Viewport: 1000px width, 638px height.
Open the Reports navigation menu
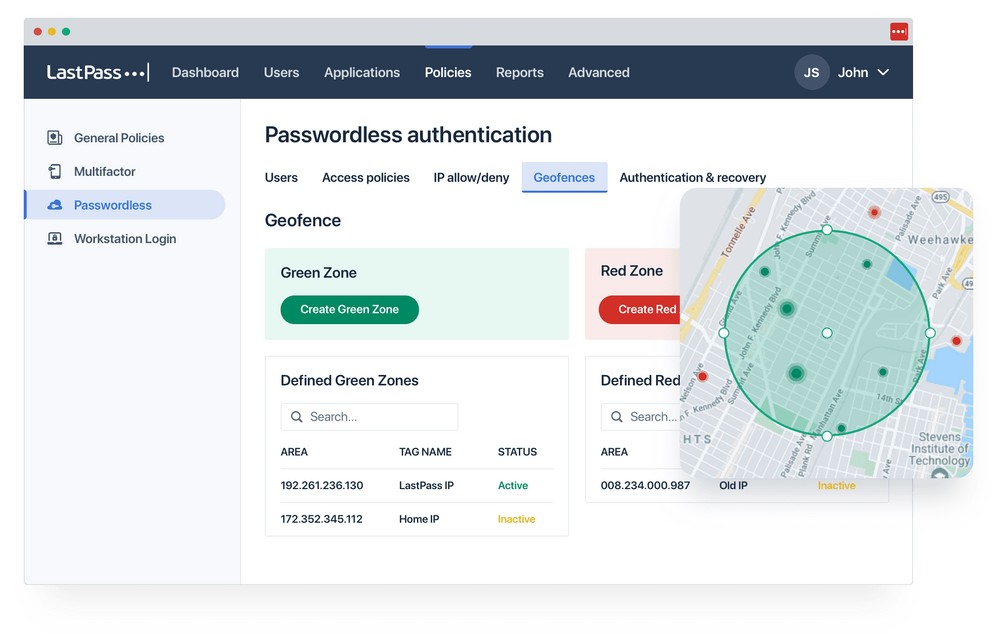tap(519, 72)
